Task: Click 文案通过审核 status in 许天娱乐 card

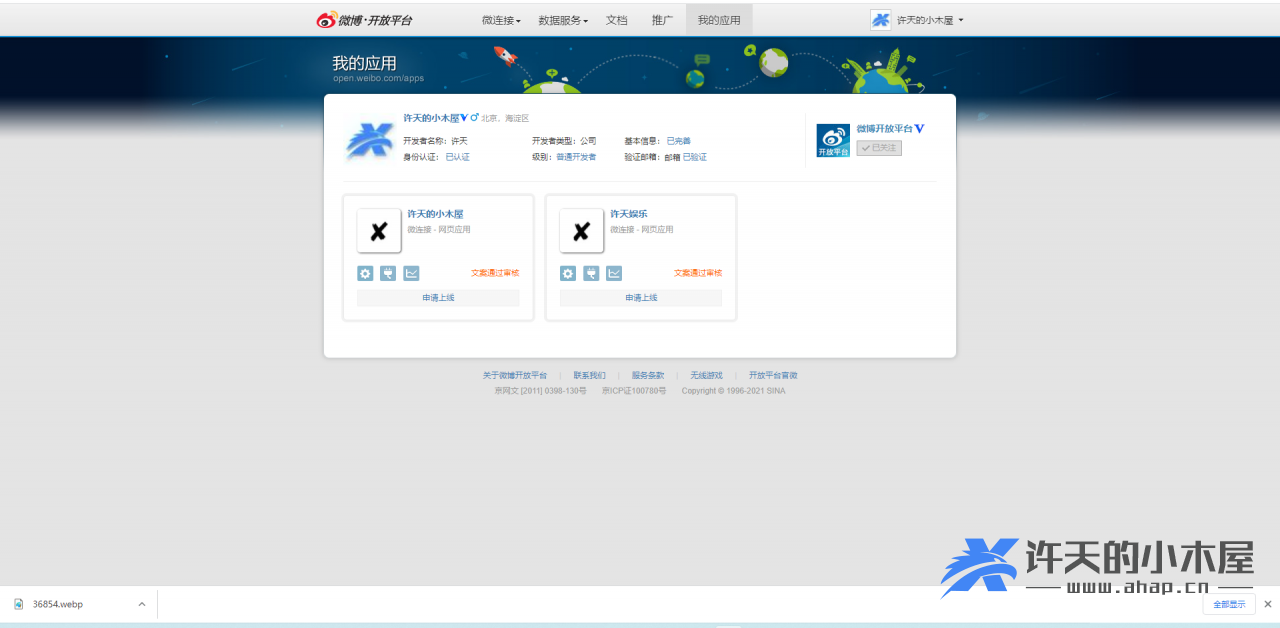Action: pyautogui.click(x=698, y=273)
